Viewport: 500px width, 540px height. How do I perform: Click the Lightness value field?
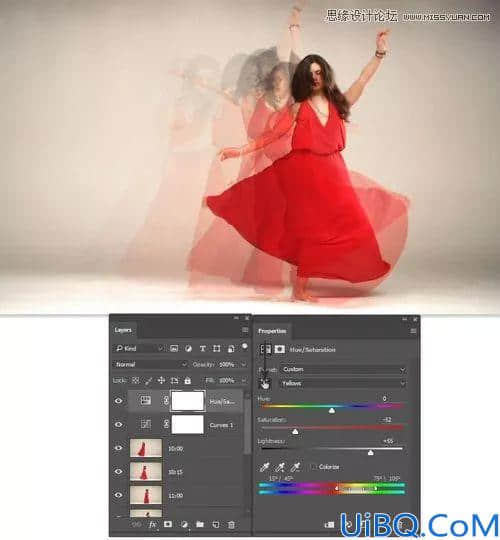click(x=388, y=441)
